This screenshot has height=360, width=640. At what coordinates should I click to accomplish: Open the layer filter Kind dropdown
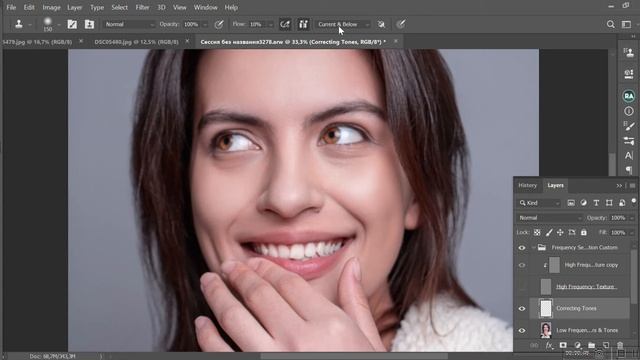click(540, 203)
